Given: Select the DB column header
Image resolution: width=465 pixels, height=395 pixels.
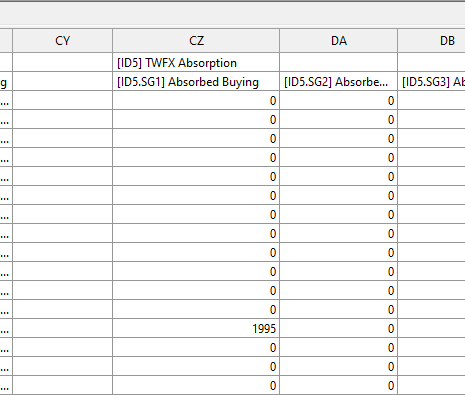Looking at the screenshot, I should [x=431, y=41].
